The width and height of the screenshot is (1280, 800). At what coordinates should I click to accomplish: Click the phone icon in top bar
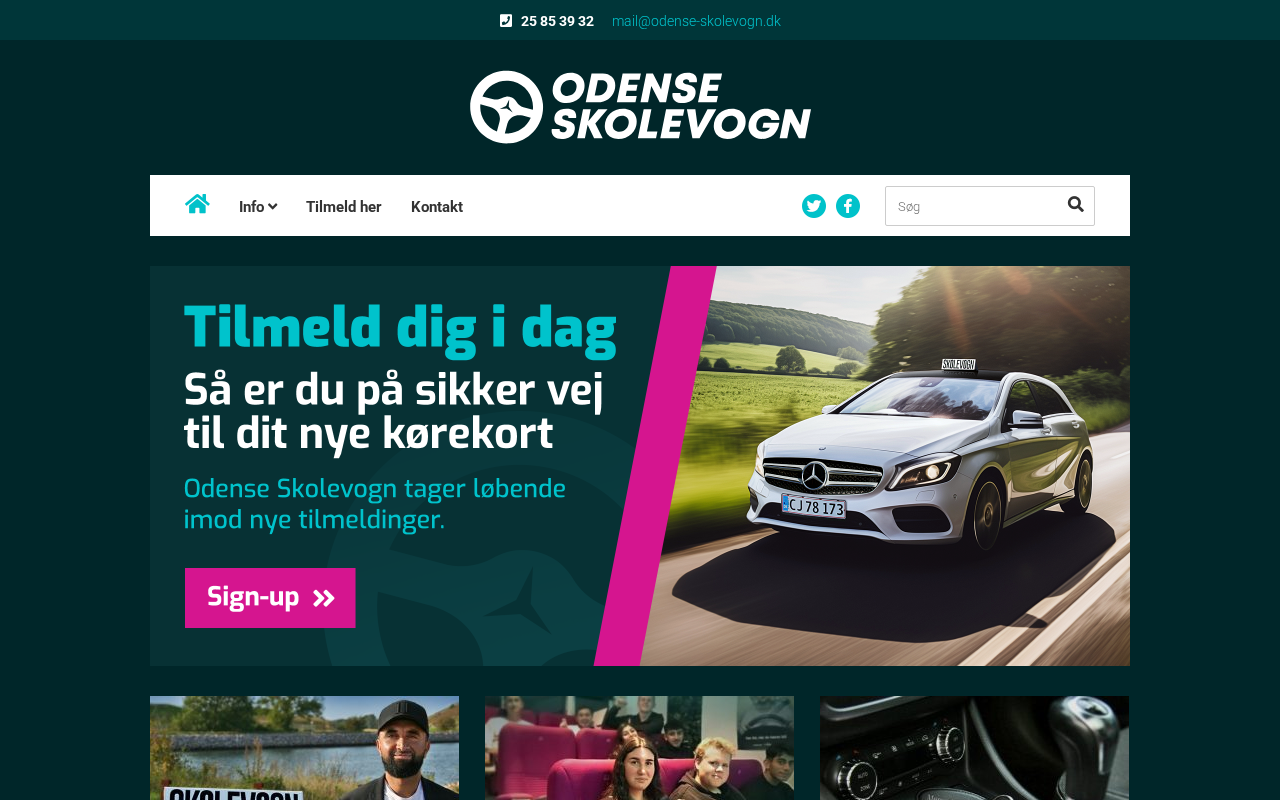(506, 21)
